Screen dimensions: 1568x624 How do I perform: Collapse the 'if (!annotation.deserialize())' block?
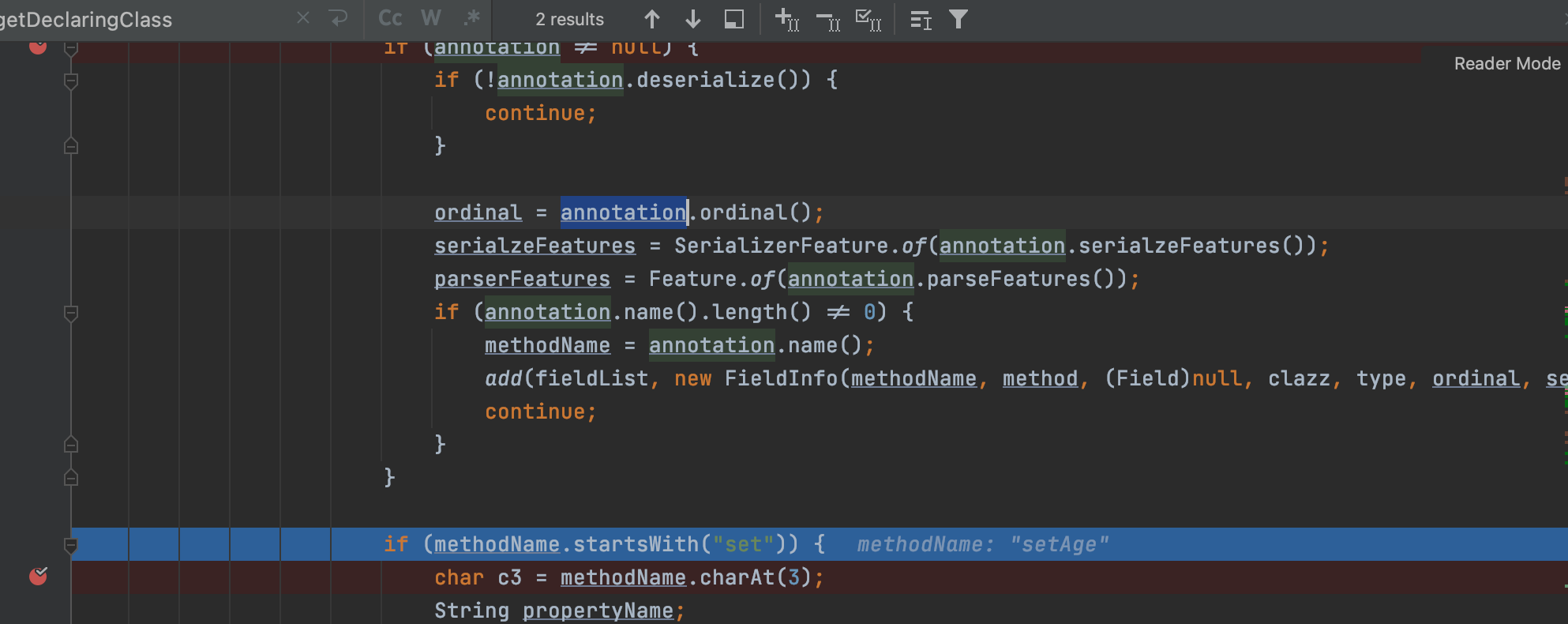coord(71,81)
